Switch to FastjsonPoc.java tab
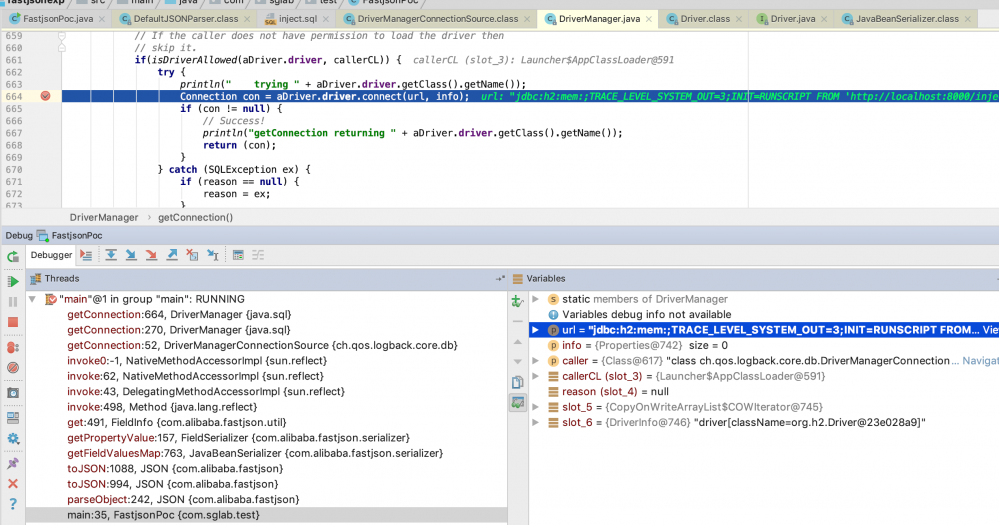 tap(57, 19)
